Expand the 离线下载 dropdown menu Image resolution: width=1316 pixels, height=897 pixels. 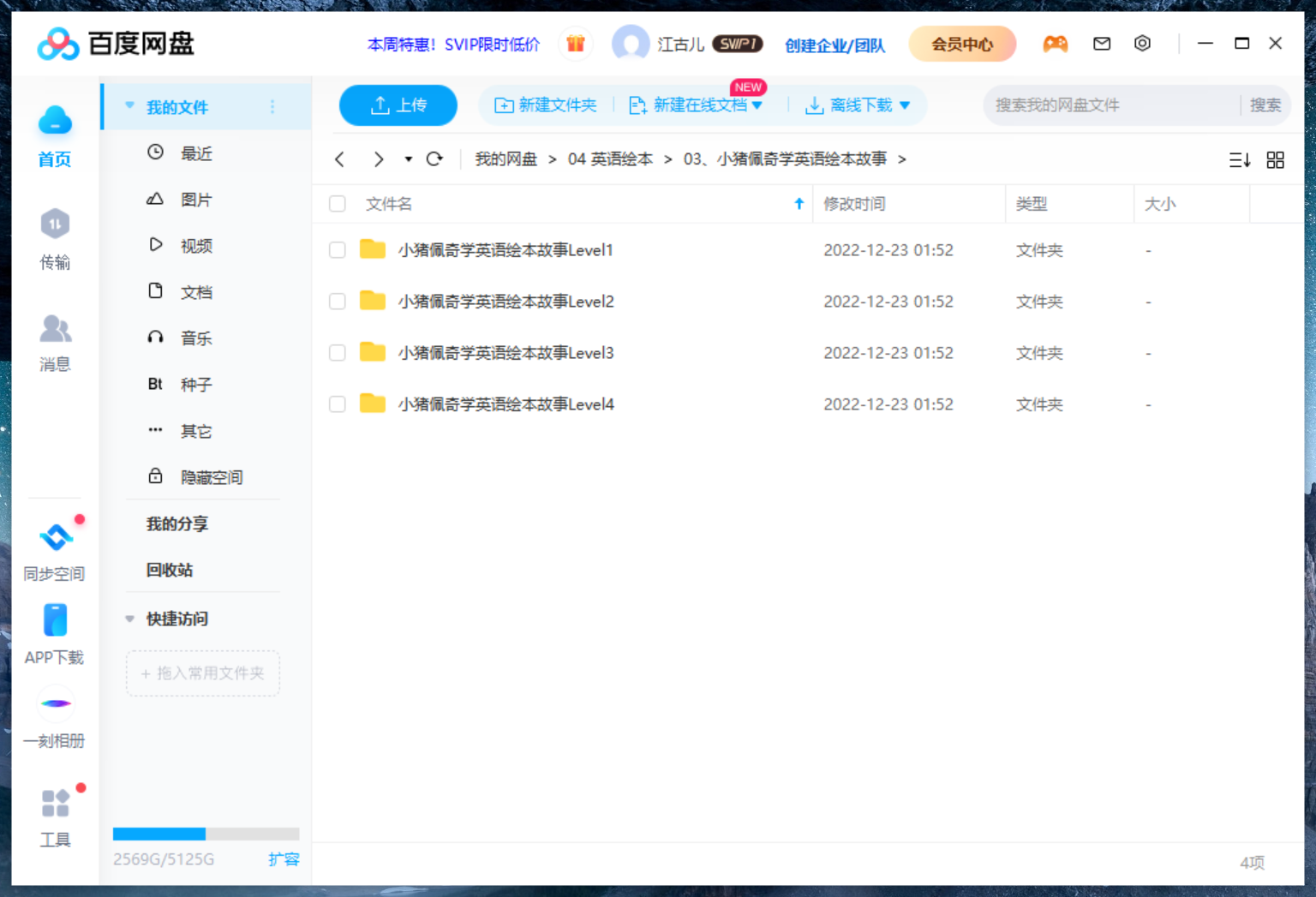point(906,105)
